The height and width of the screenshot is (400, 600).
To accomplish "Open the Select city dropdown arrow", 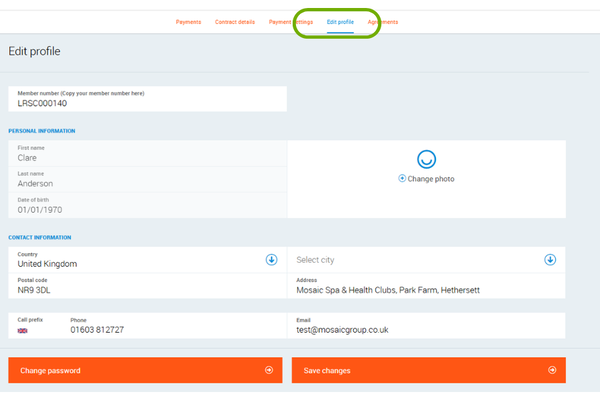I will pyautogui.click(x=550, y=260).
